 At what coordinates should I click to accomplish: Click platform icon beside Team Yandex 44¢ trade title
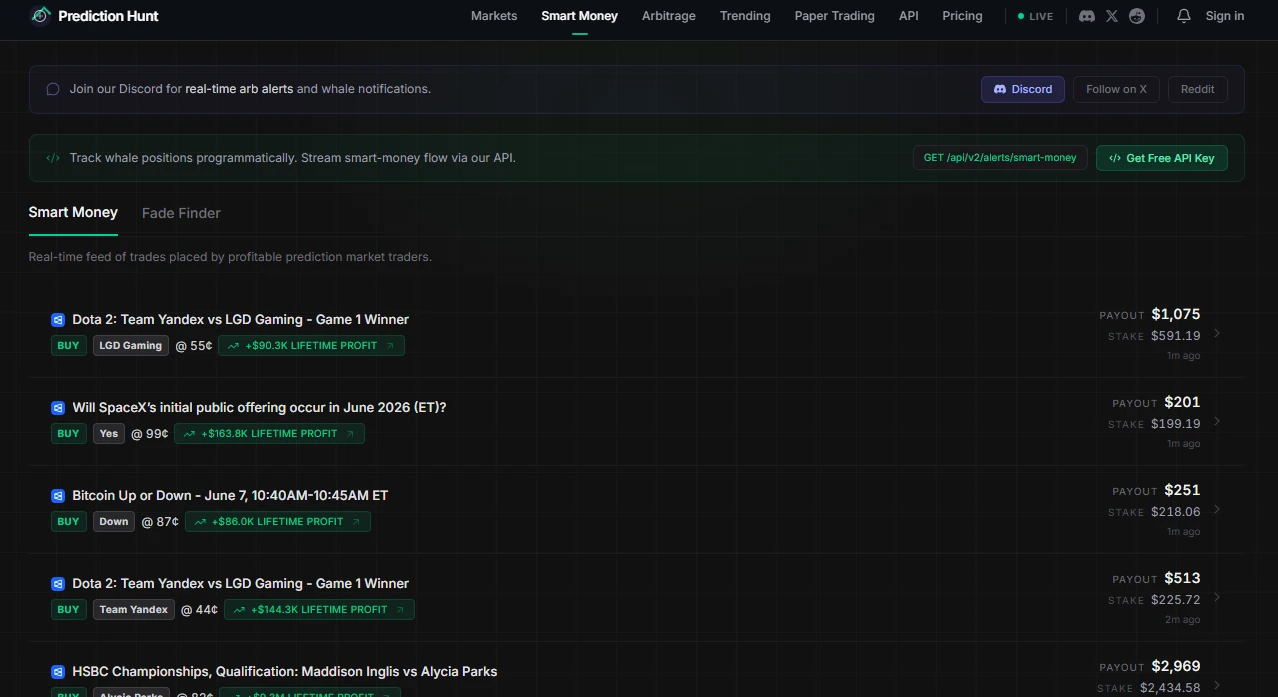coord(58,584)
